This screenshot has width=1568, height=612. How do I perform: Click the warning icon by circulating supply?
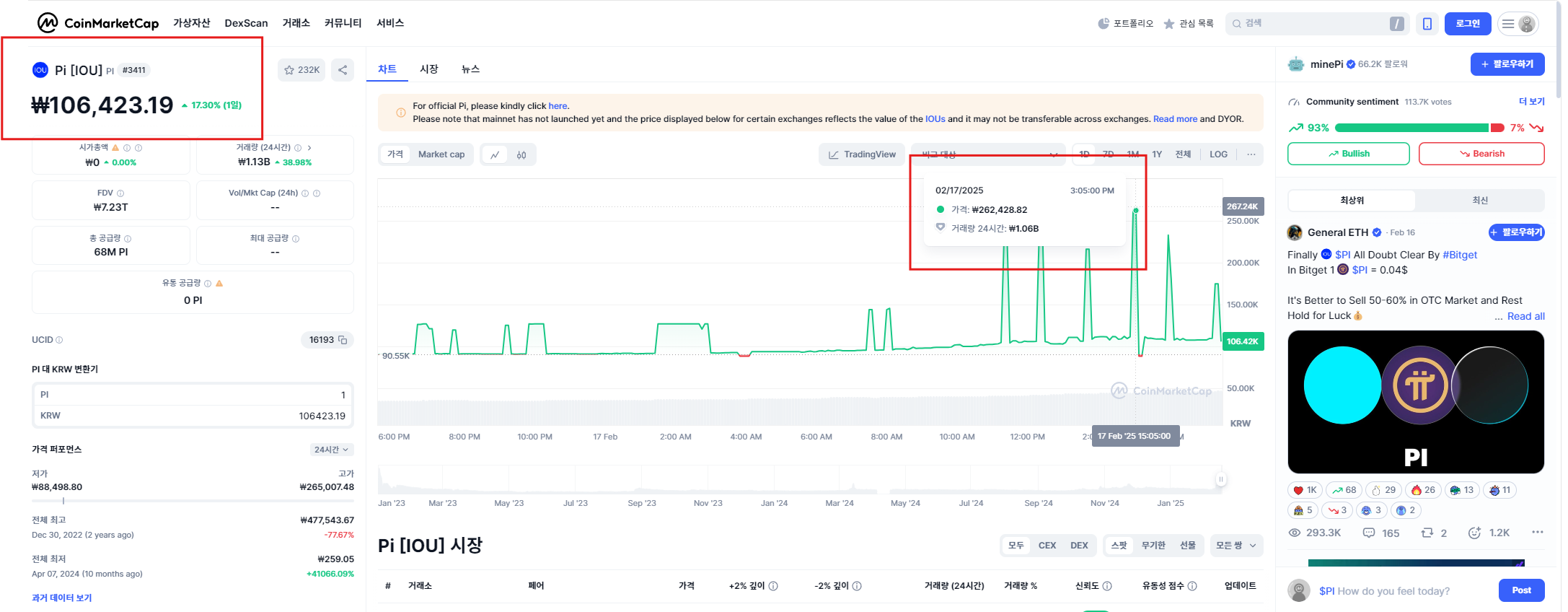[219, 283]
